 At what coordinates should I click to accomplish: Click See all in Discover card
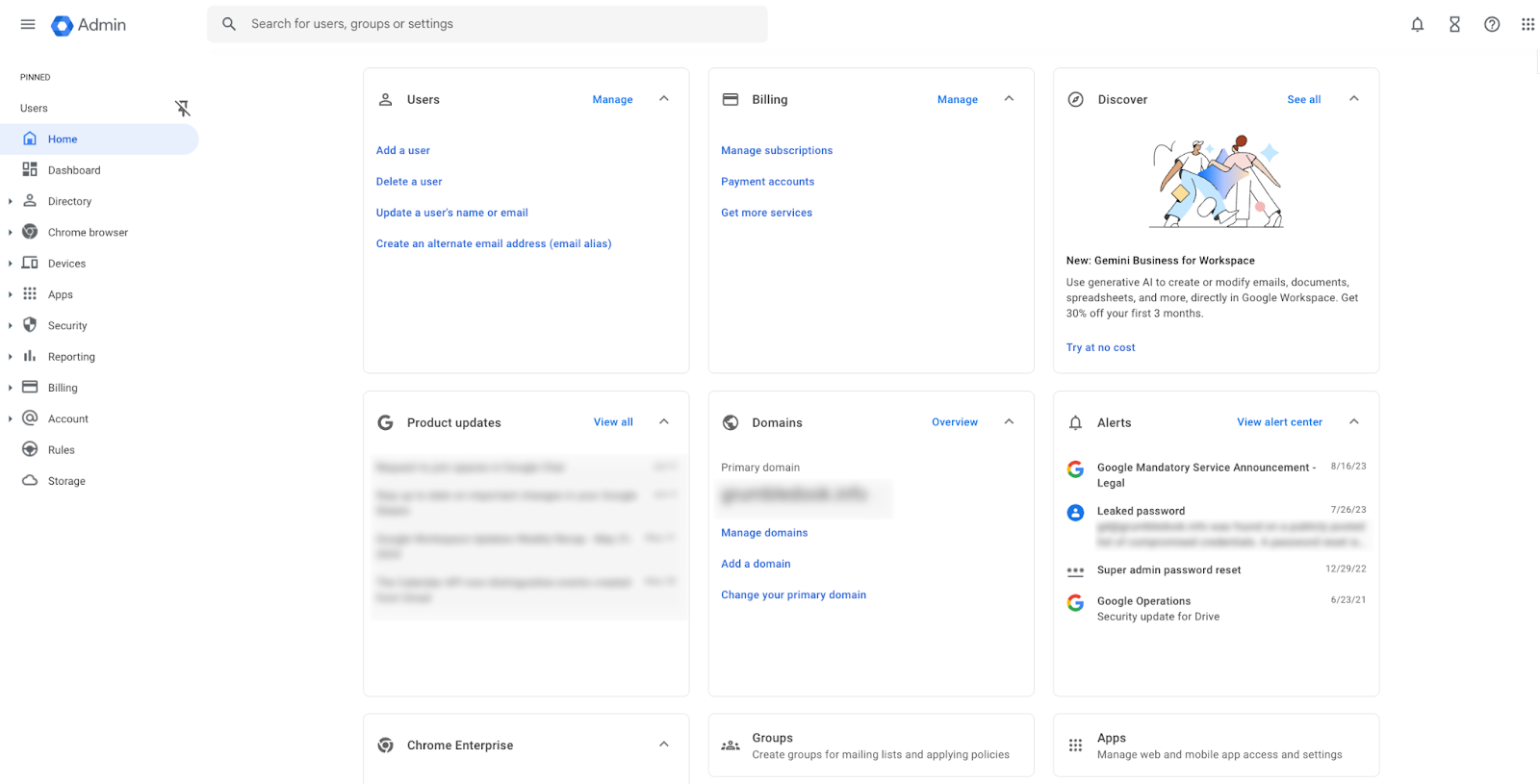tap(1304, 99)
